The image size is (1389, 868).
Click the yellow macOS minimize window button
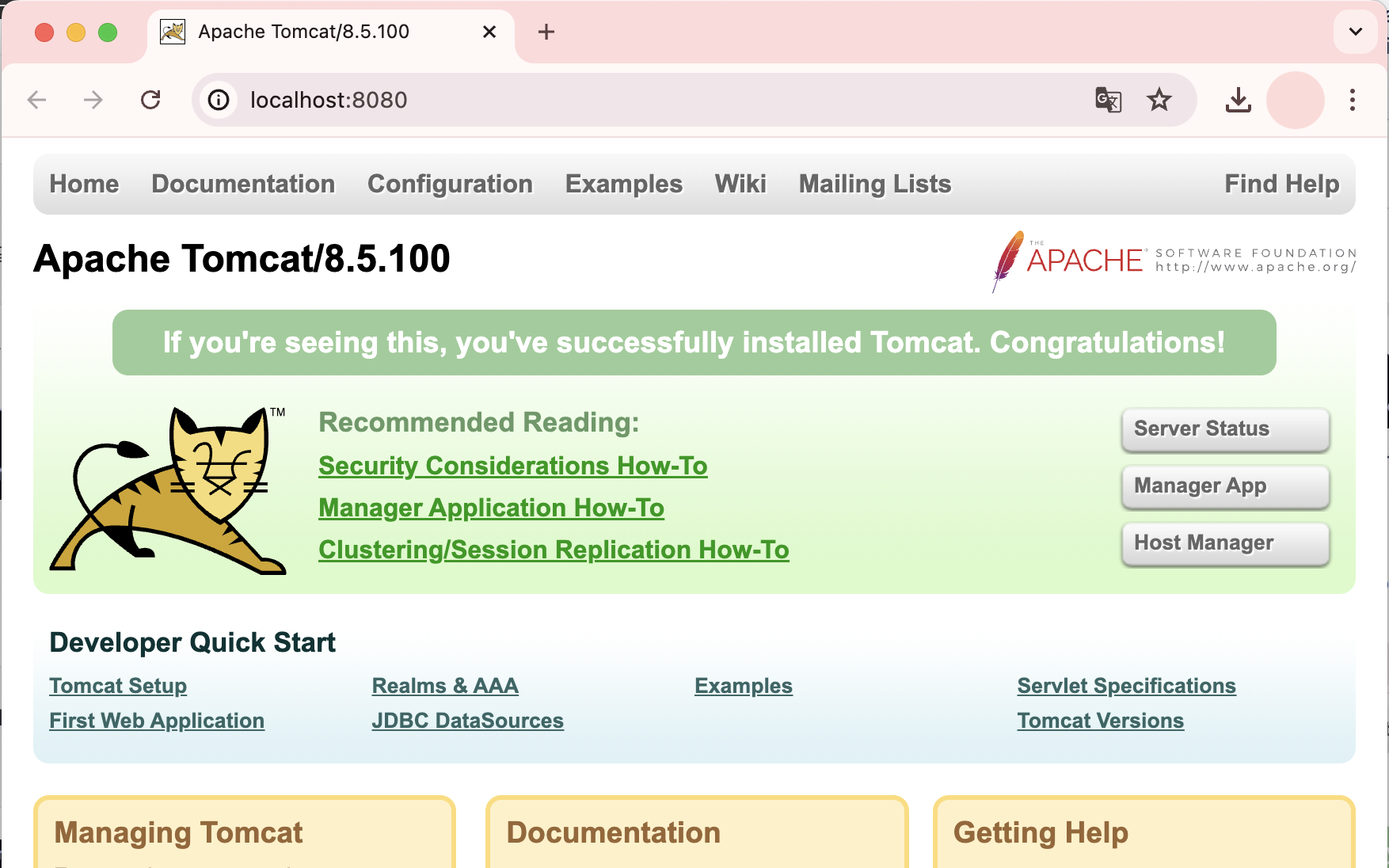click(x=76, y=32)
